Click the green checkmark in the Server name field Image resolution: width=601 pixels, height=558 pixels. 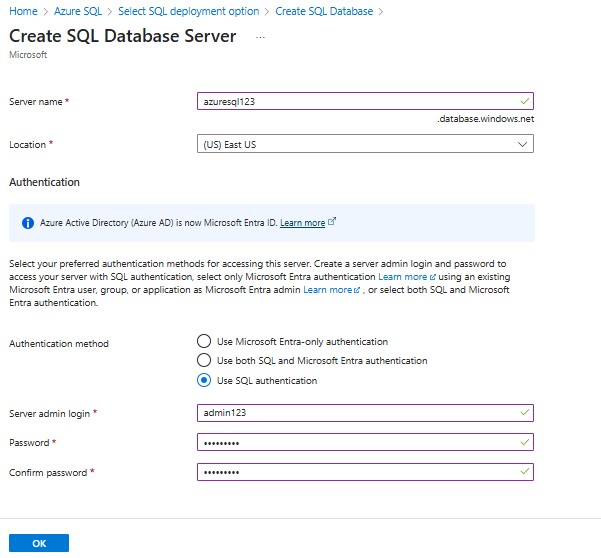pyautogui.click(x=524, y=101)
